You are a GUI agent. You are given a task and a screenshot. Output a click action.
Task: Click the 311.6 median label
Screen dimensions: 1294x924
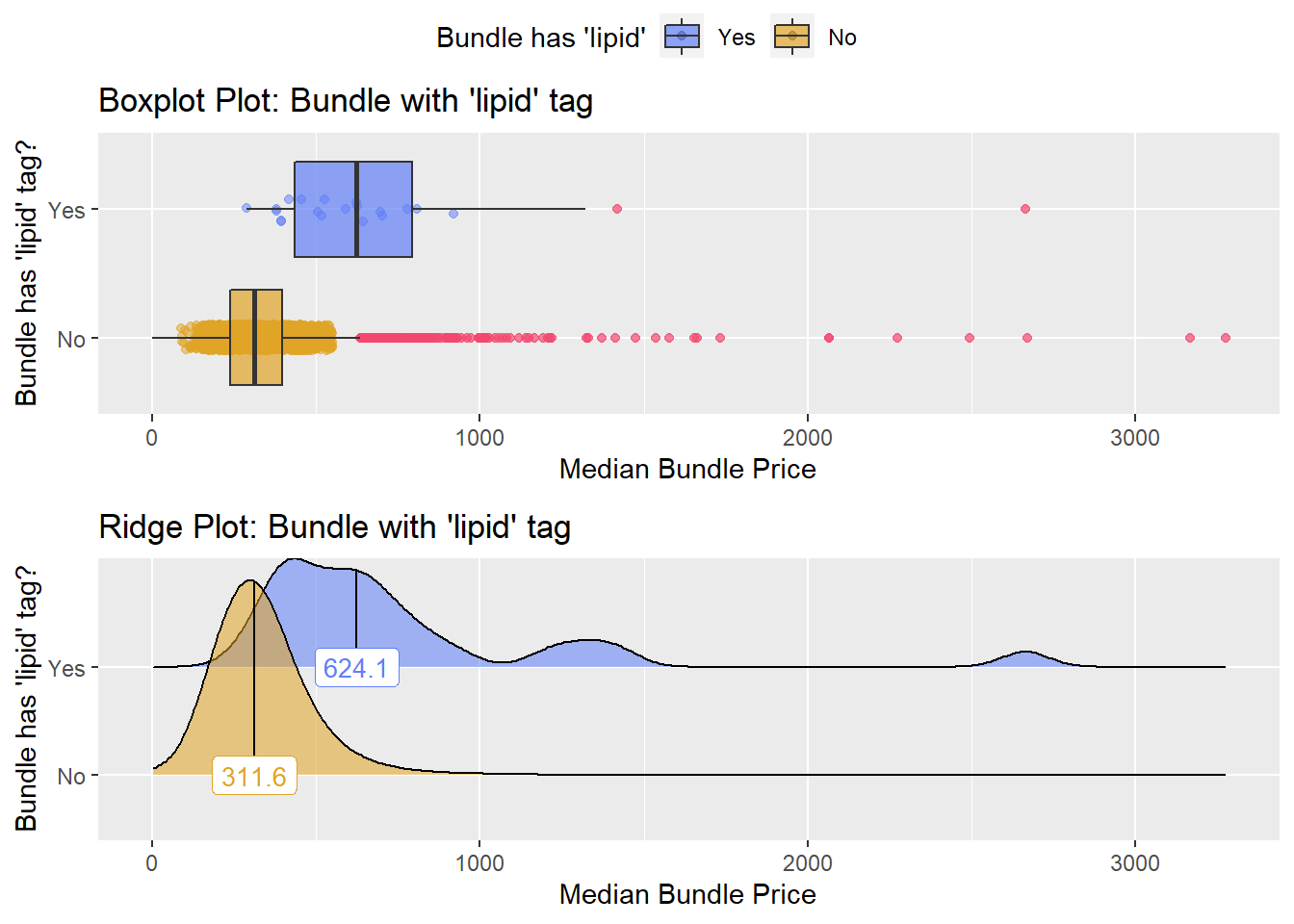pos(254,777)
